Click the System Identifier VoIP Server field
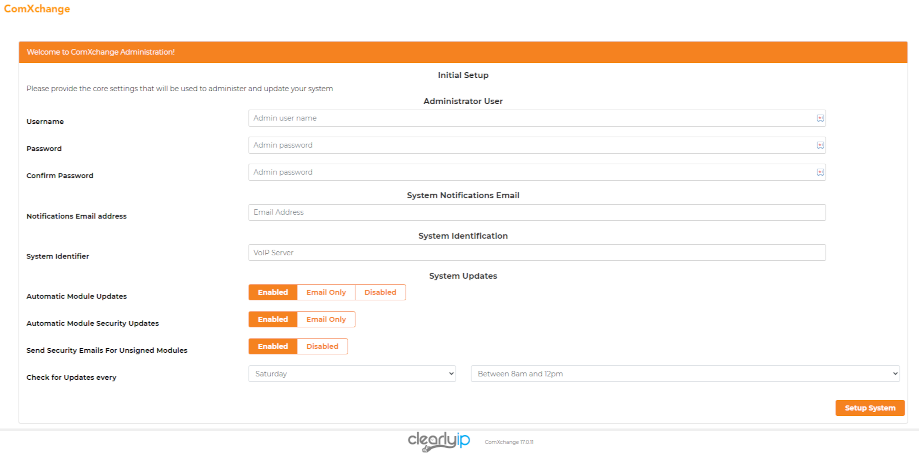 [x=536, y=253]
